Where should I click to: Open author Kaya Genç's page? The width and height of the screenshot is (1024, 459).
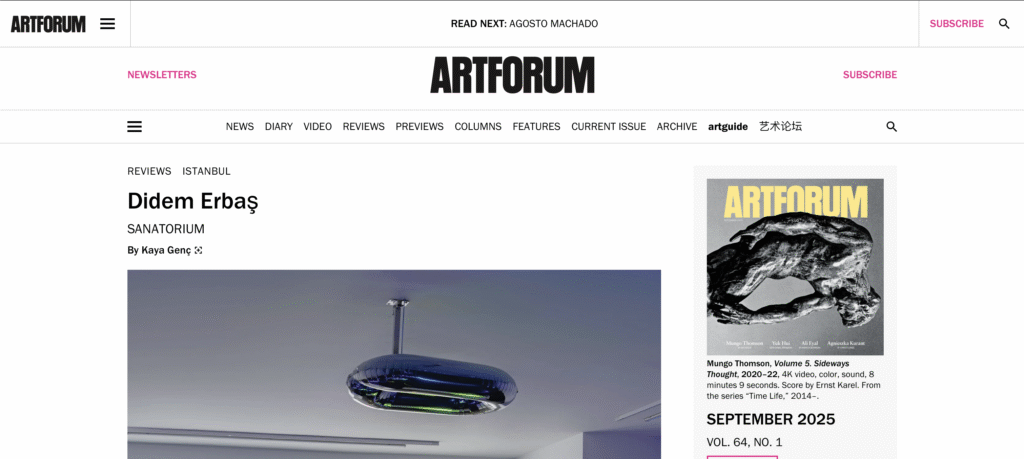166,250
